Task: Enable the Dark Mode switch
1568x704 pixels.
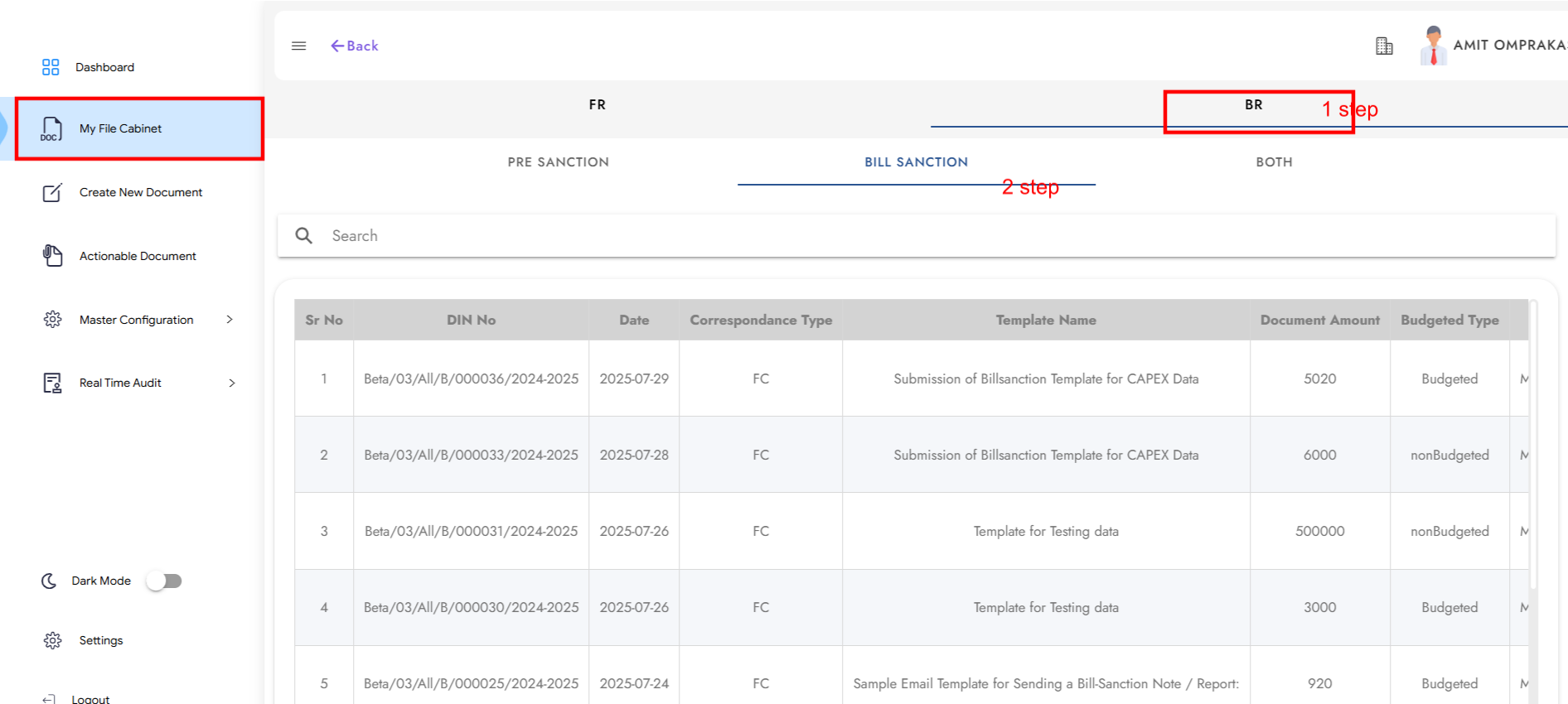Action: [x=164, y=581]
